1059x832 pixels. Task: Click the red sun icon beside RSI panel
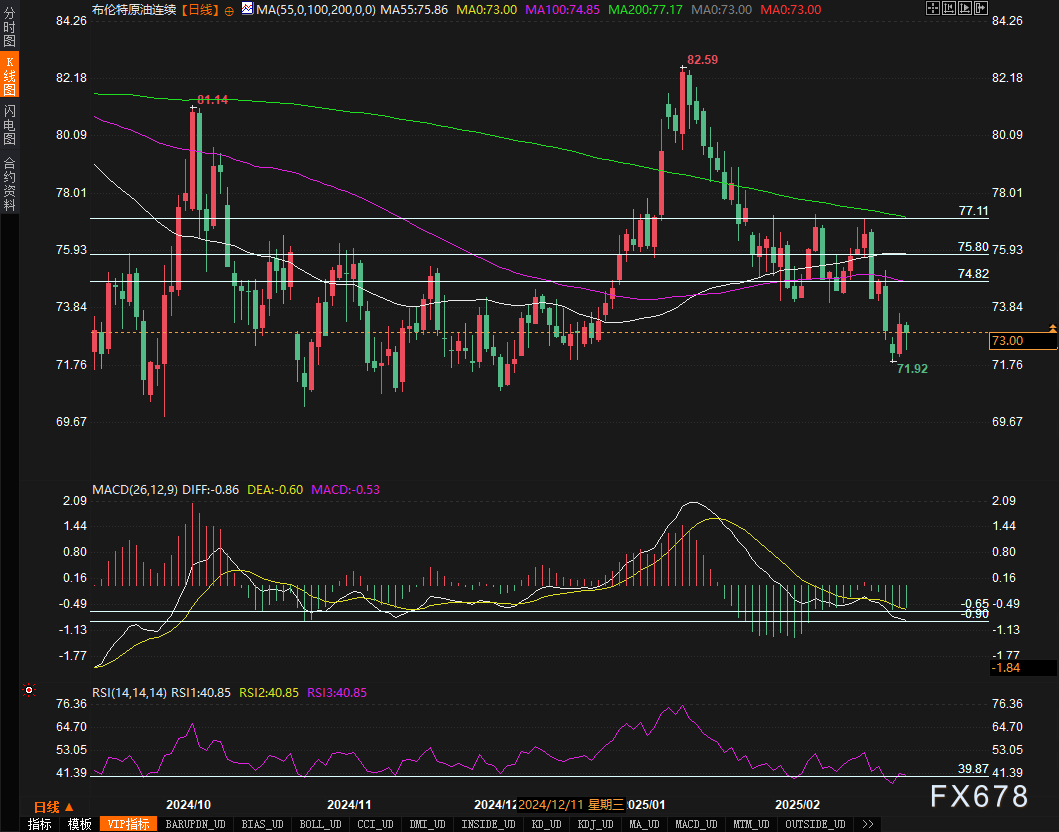click(x=29, y=690)
